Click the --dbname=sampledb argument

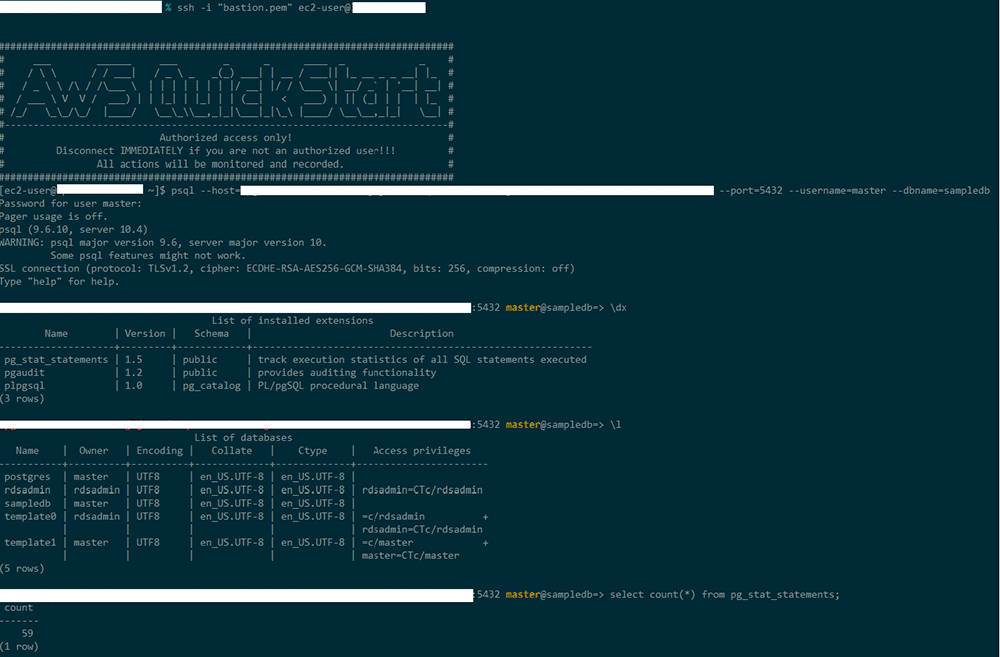941,191
